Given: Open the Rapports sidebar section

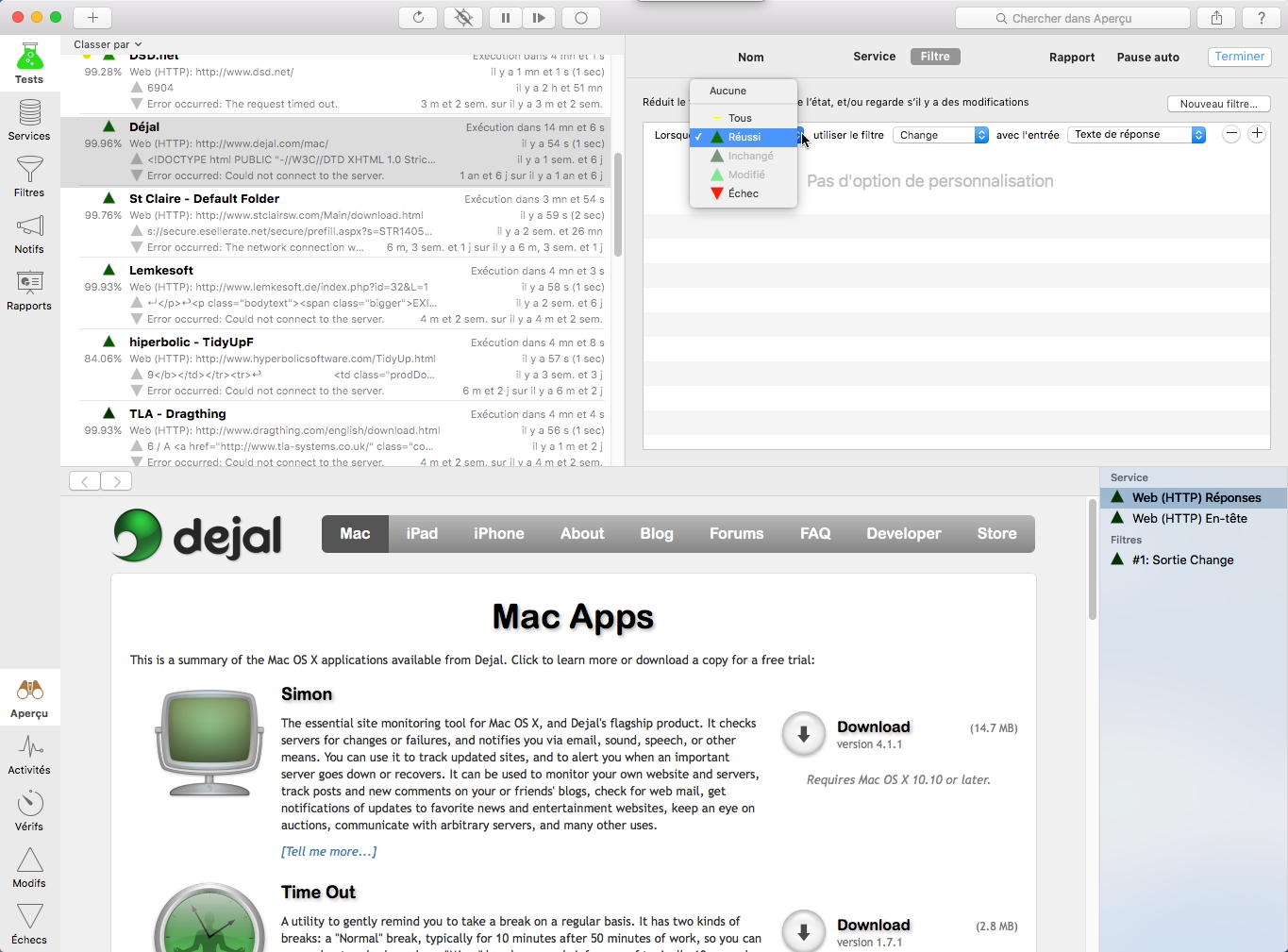Looking at the screenshot, I should click(29, 290).
